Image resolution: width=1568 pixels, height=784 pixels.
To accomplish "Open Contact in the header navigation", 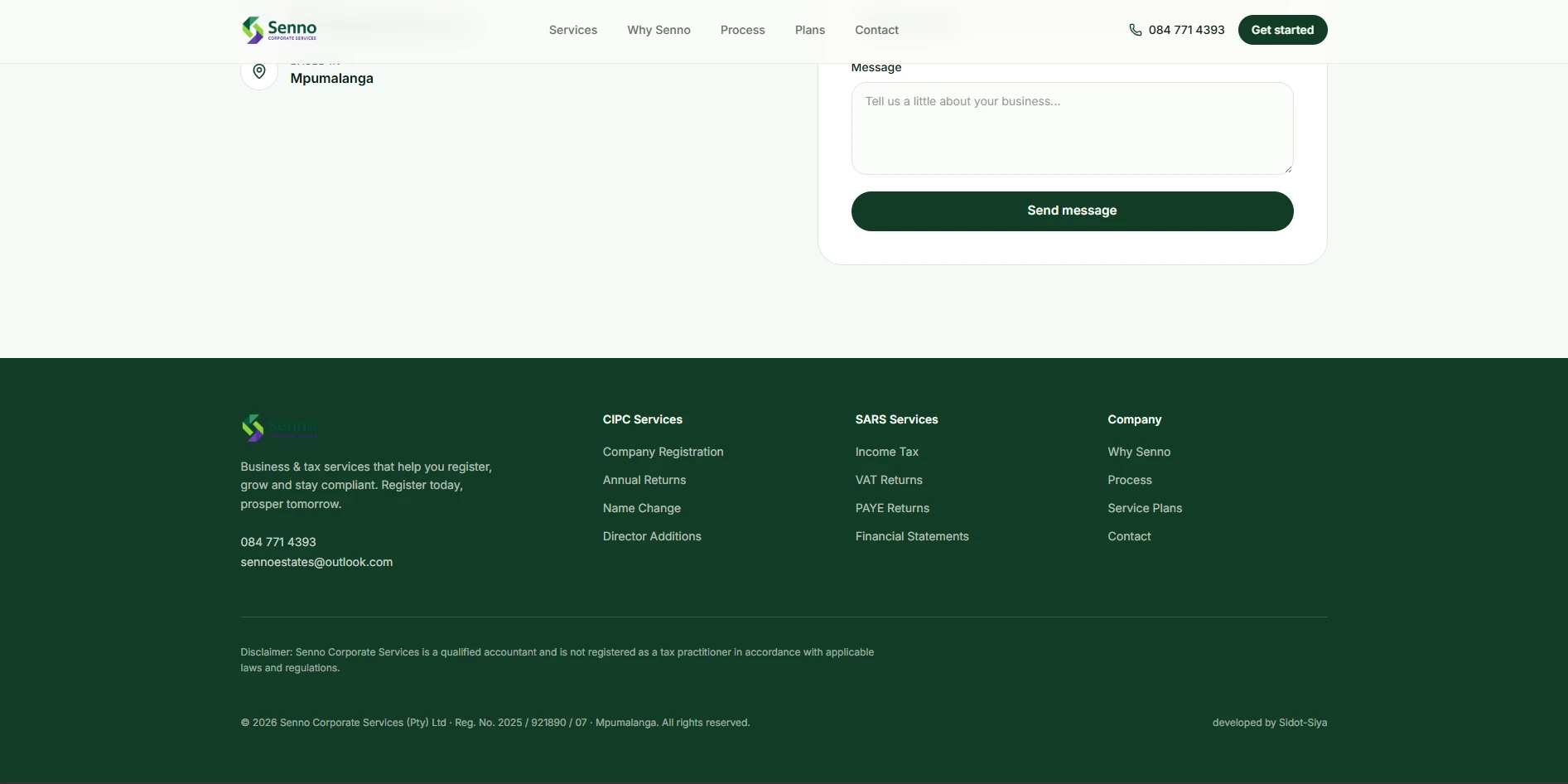I will point(876,30).
